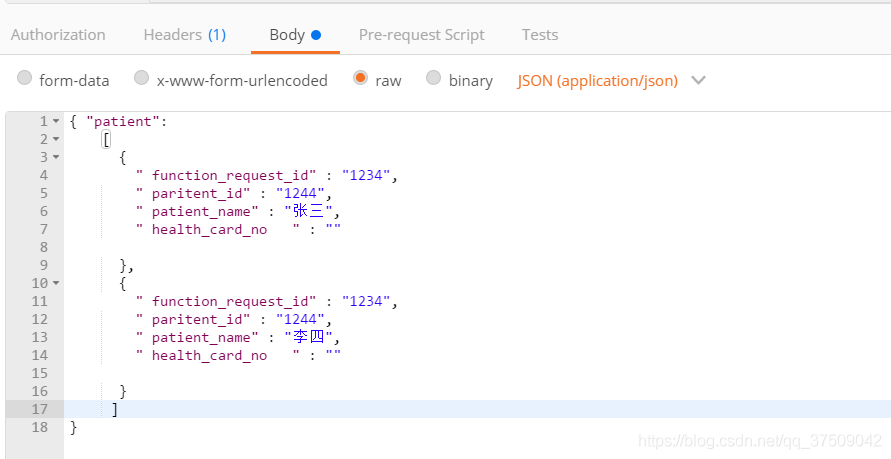The image size is (891, 459).
Task: Click the "patient" key on line 1
Action: (x=123, y=122)
